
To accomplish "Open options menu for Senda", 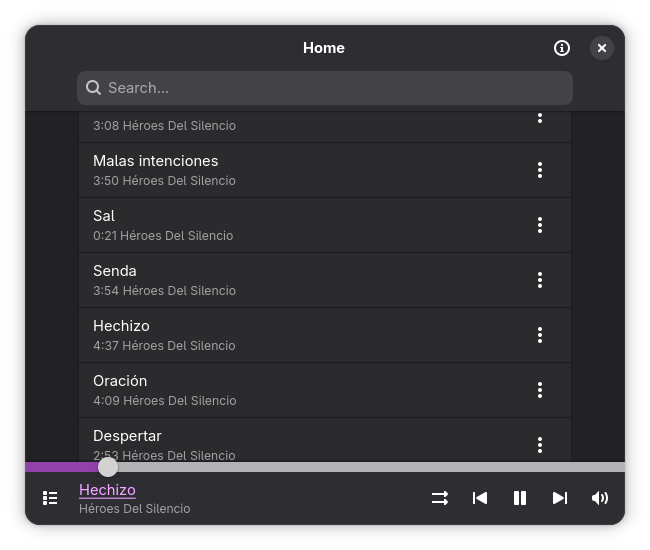I will [540, 280].
